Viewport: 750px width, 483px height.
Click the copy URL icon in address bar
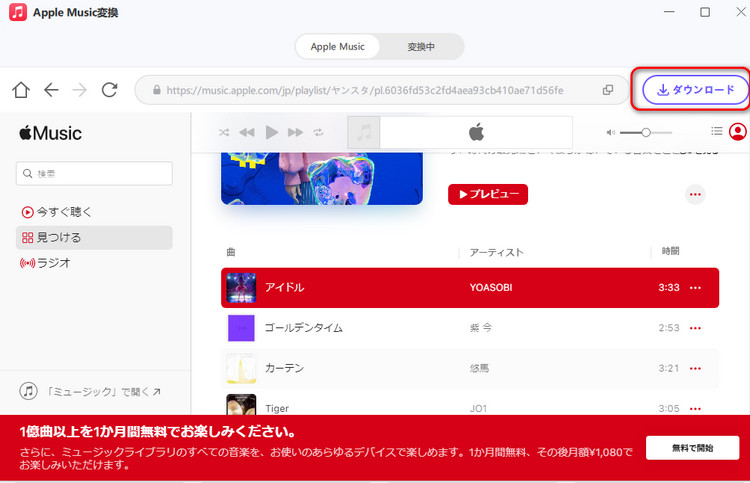point(607,90)
